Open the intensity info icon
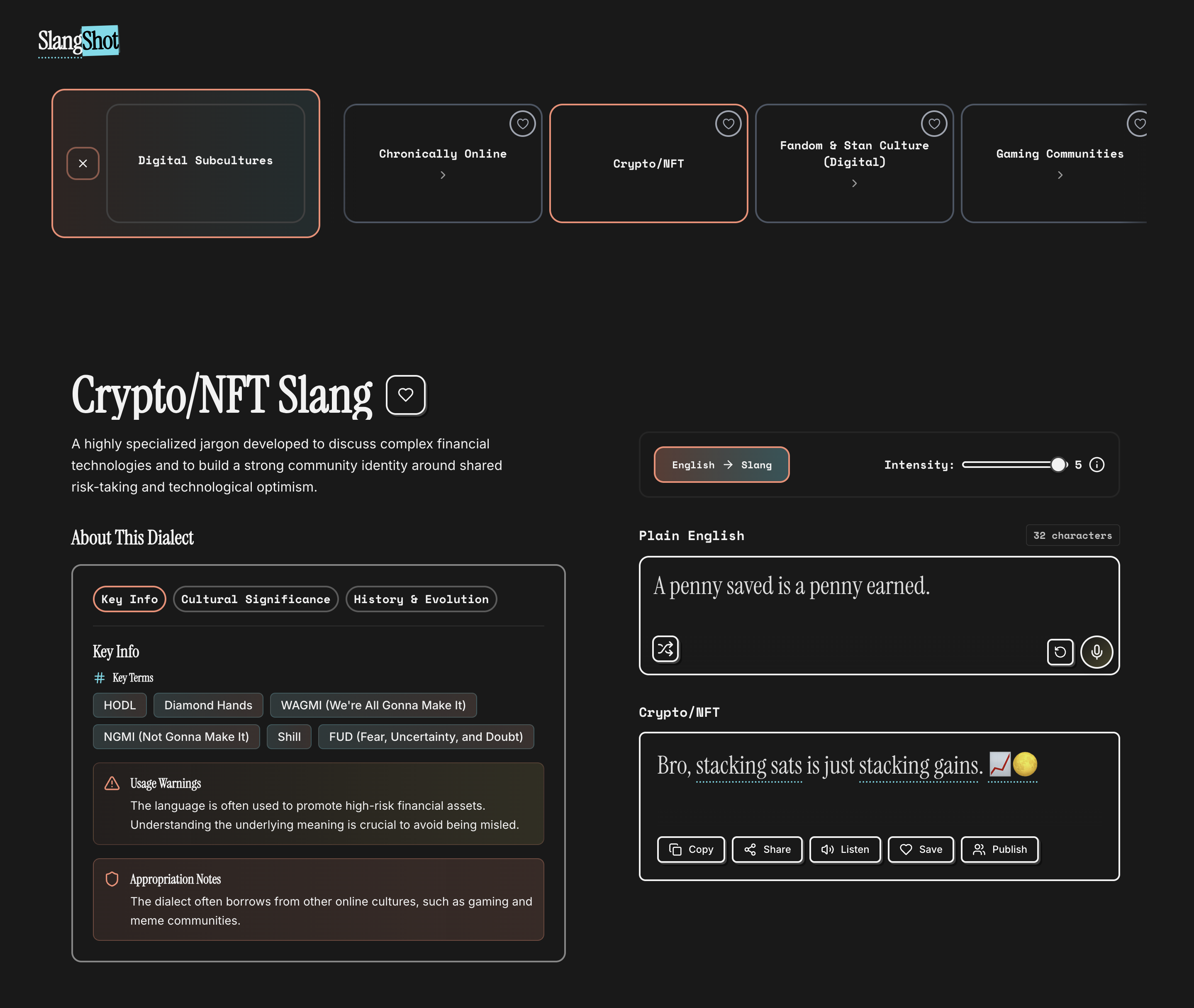Viewport: 1194px width, 1008px height. click(1097, 465)
